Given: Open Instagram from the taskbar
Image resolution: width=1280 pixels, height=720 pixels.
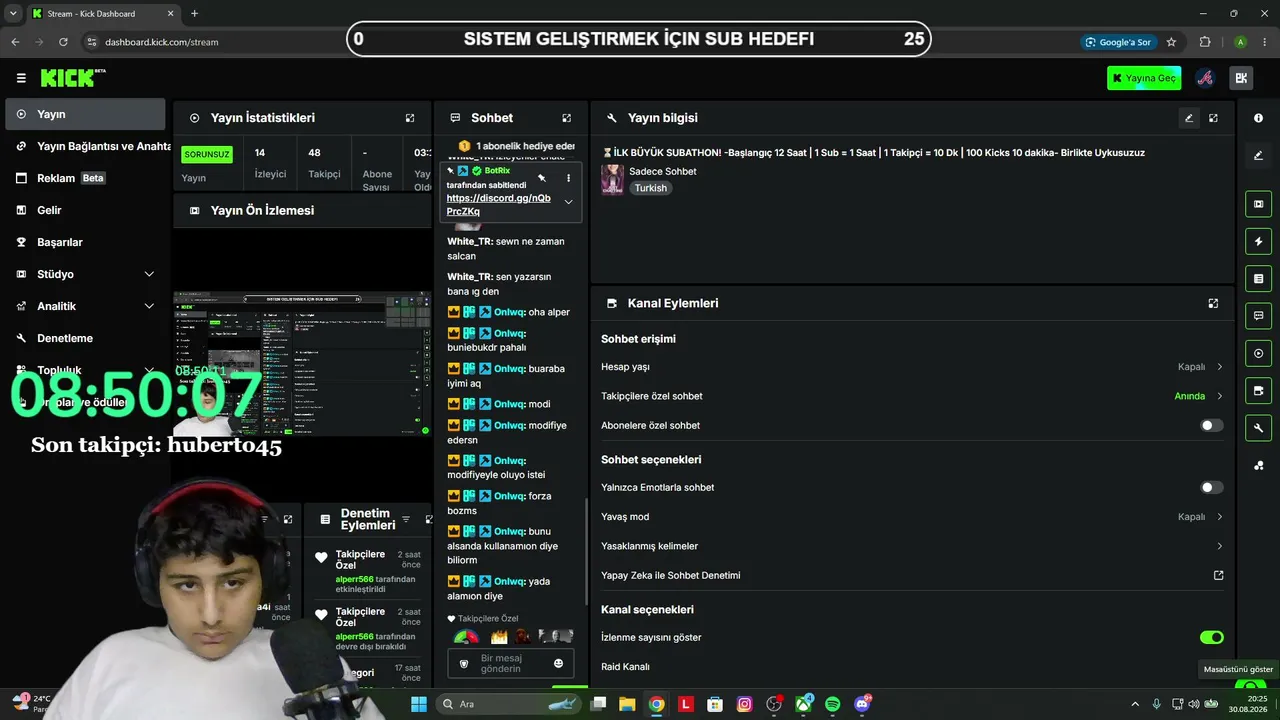Looking at the screenshot, I should pos(744,704).
